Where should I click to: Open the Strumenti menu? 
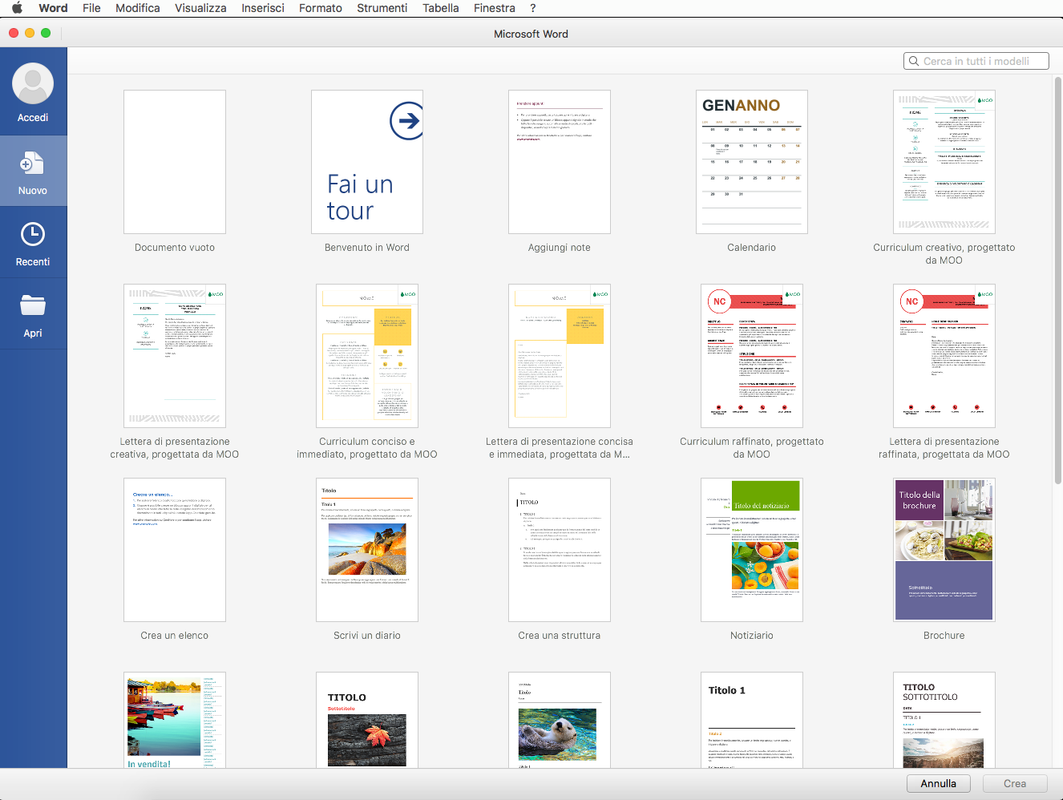pos(382,8)
